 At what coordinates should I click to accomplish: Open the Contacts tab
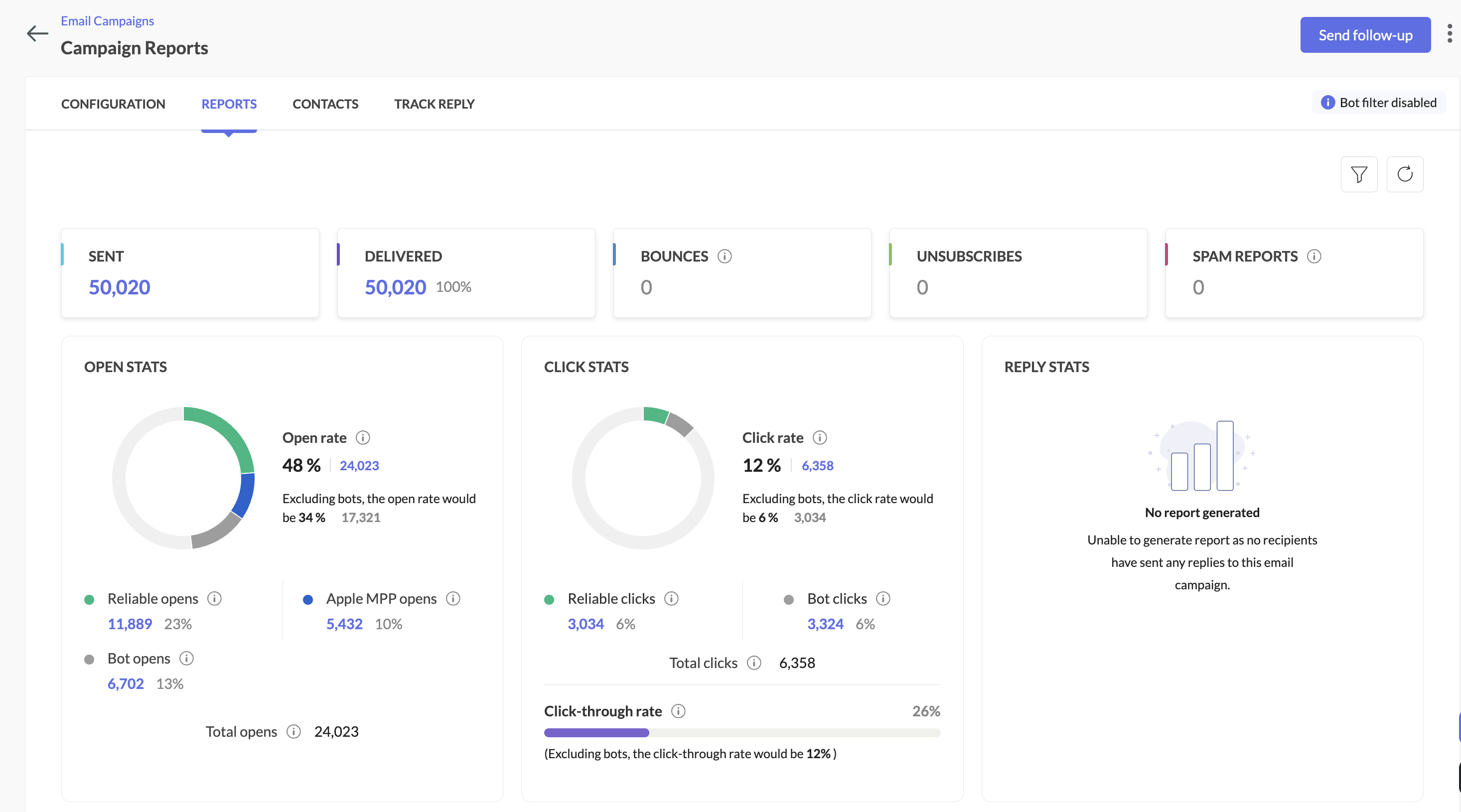pos(325,104)
